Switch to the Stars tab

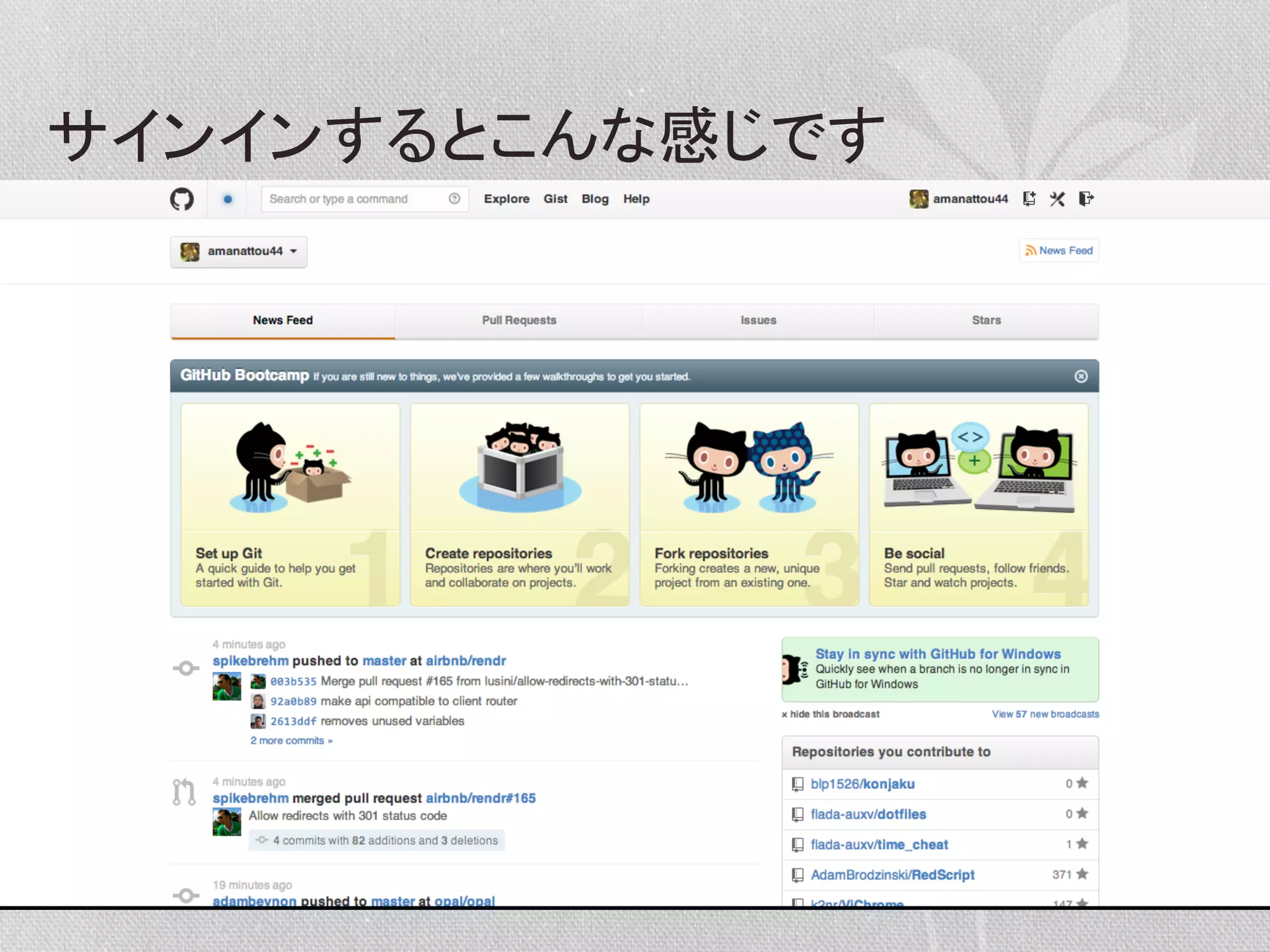coord(987,321)
